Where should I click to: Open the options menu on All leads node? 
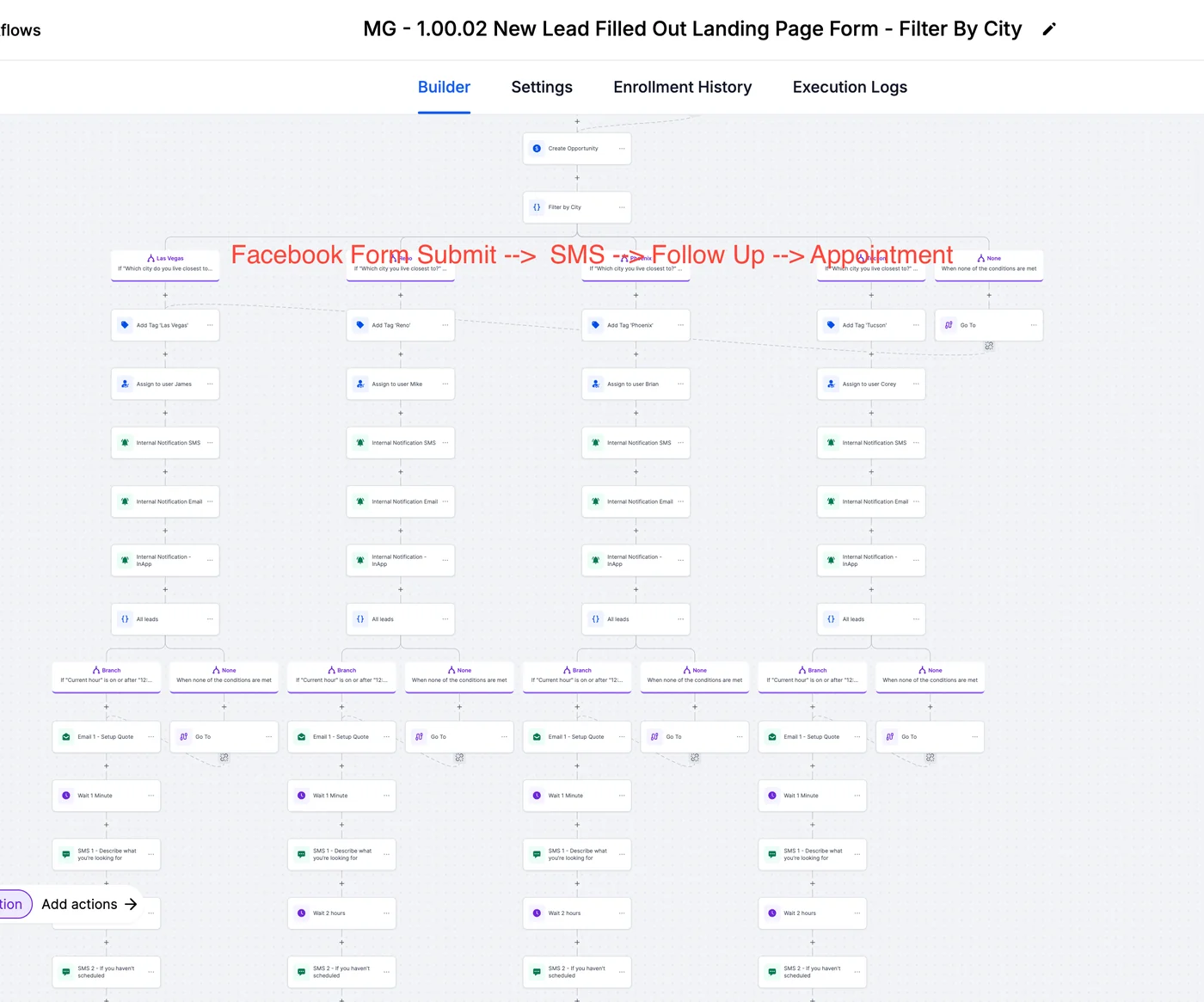pyautogui.click(x=209, y=618)
